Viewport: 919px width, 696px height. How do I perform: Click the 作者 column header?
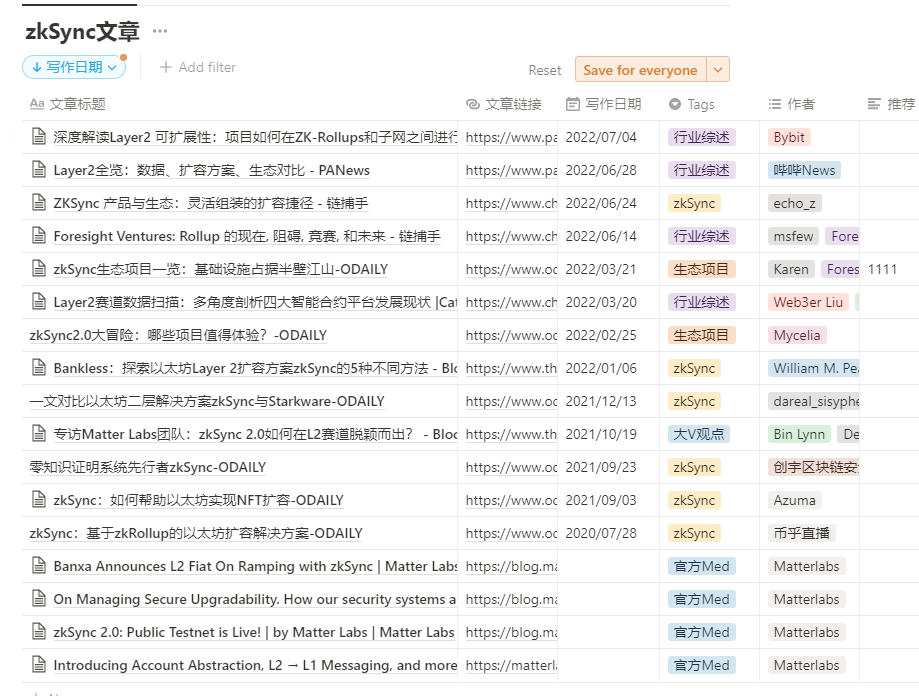click(792, 104)
